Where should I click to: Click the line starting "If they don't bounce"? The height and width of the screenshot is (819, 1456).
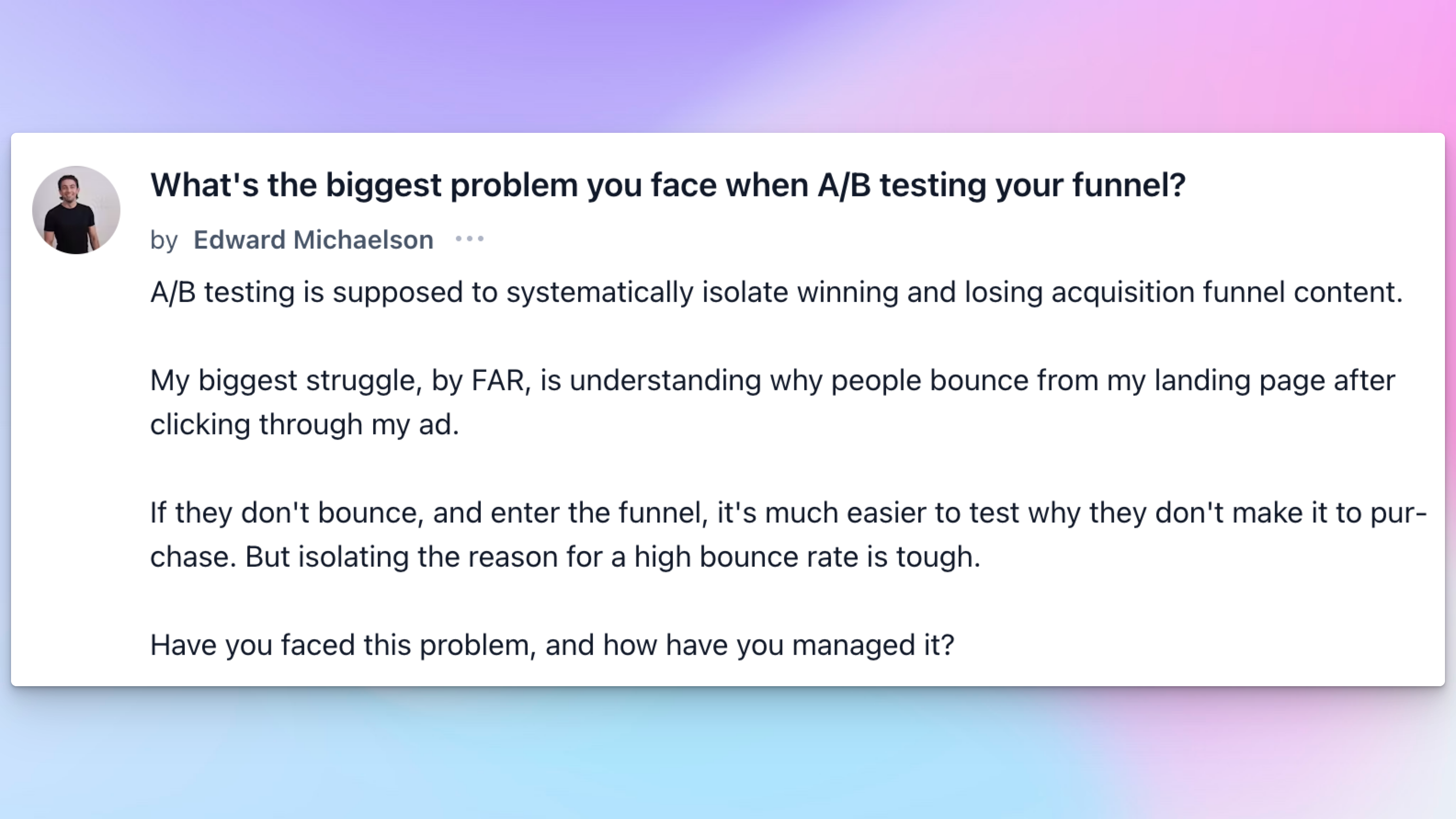(788, 512)
